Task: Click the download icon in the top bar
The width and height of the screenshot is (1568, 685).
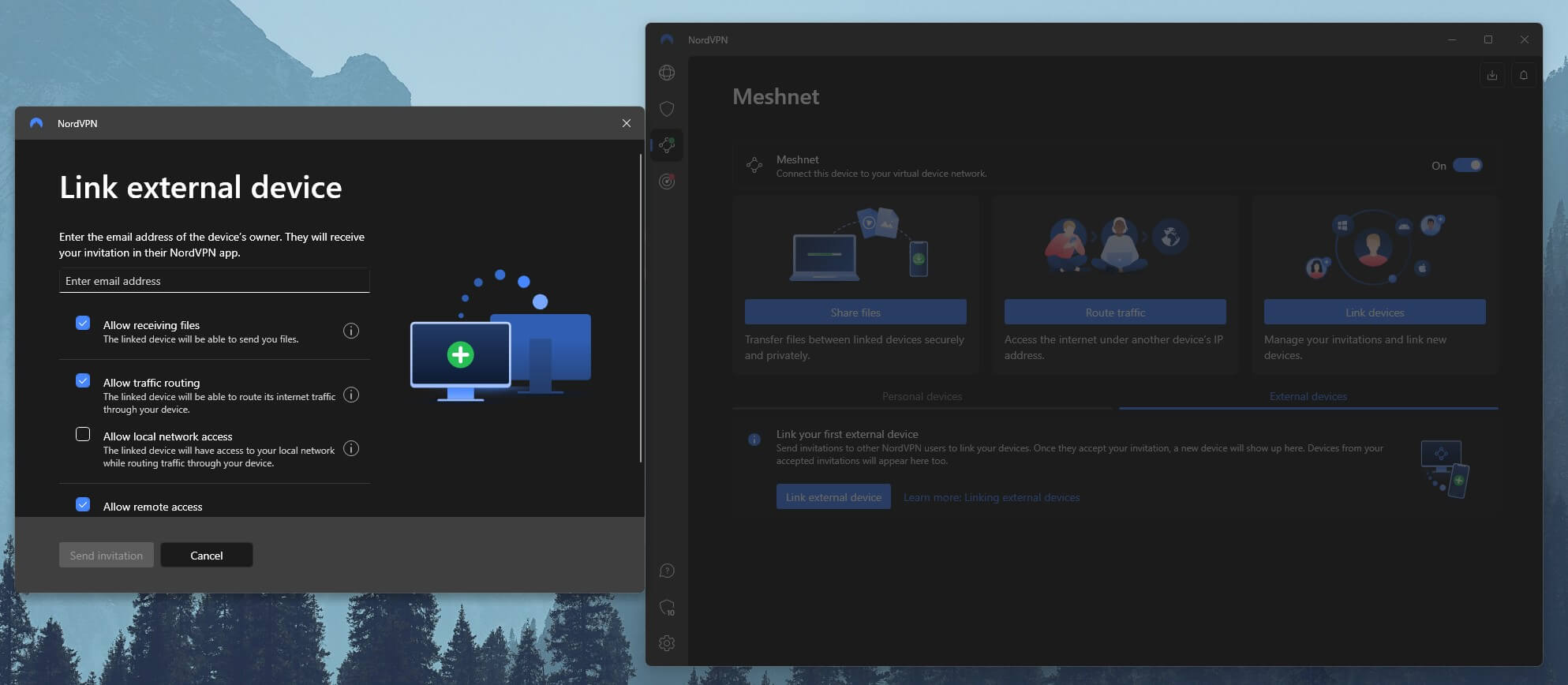Action: (x=1491, y=75)
